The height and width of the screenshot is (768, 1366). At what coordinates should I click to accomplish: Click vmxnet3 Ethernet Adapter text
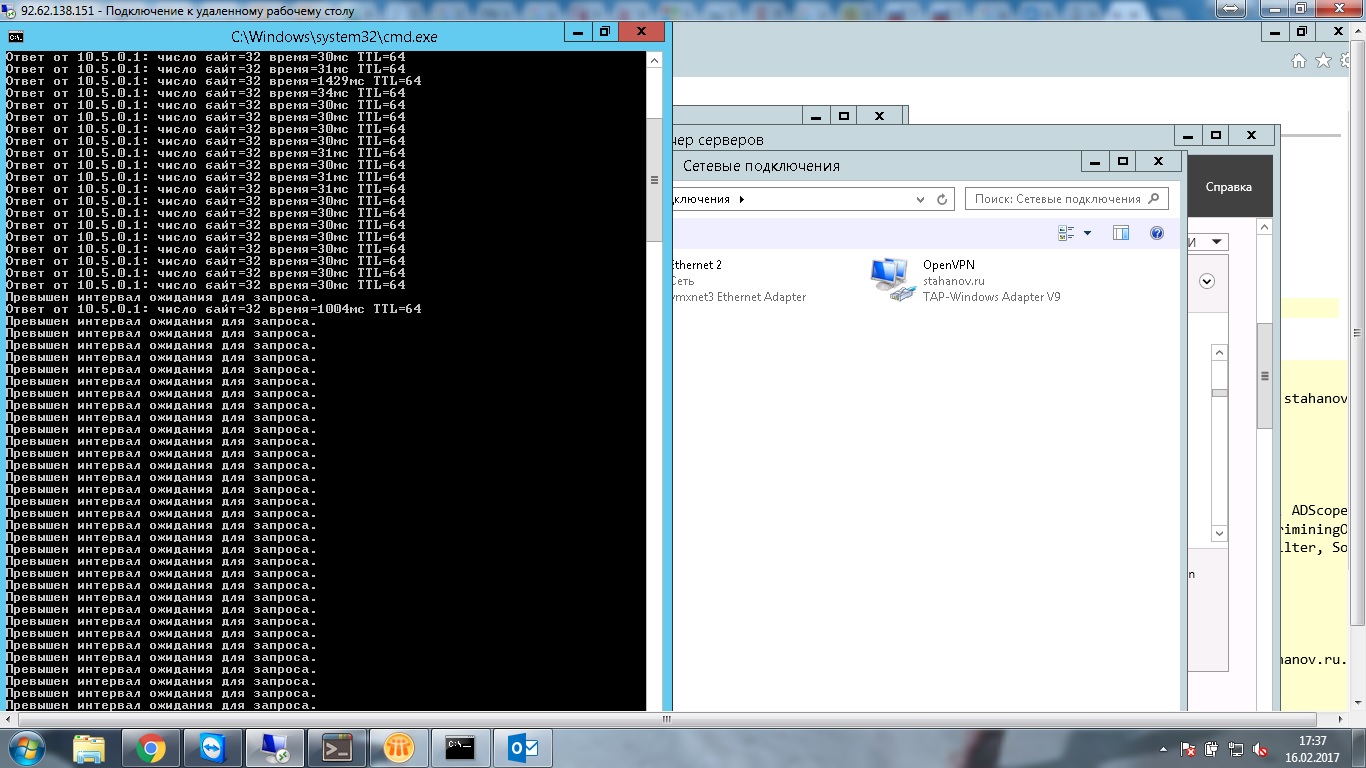(740, 297)
